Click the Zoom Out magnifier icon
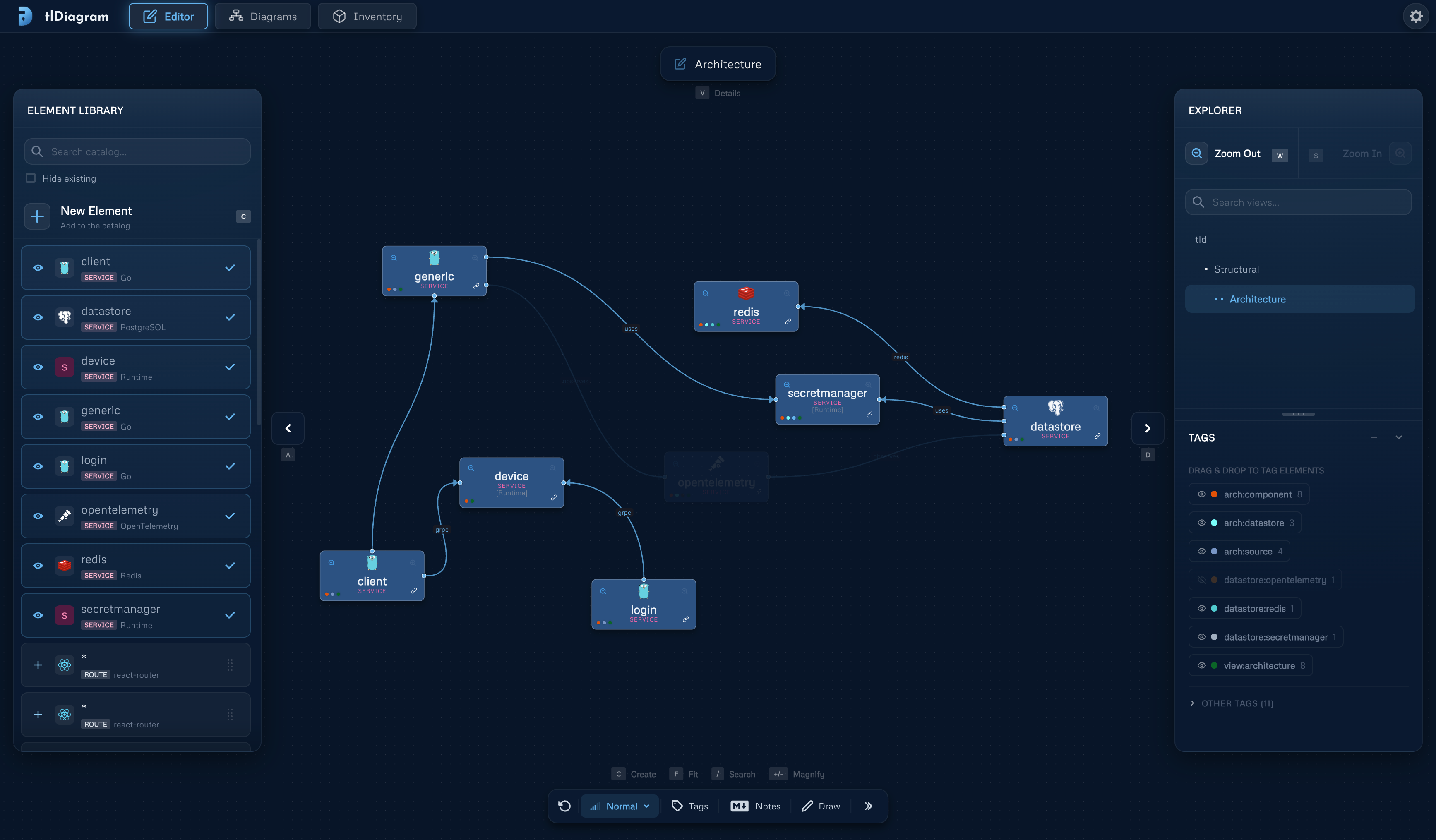Screen dimensions: 1436x840 click(1197, 153)
